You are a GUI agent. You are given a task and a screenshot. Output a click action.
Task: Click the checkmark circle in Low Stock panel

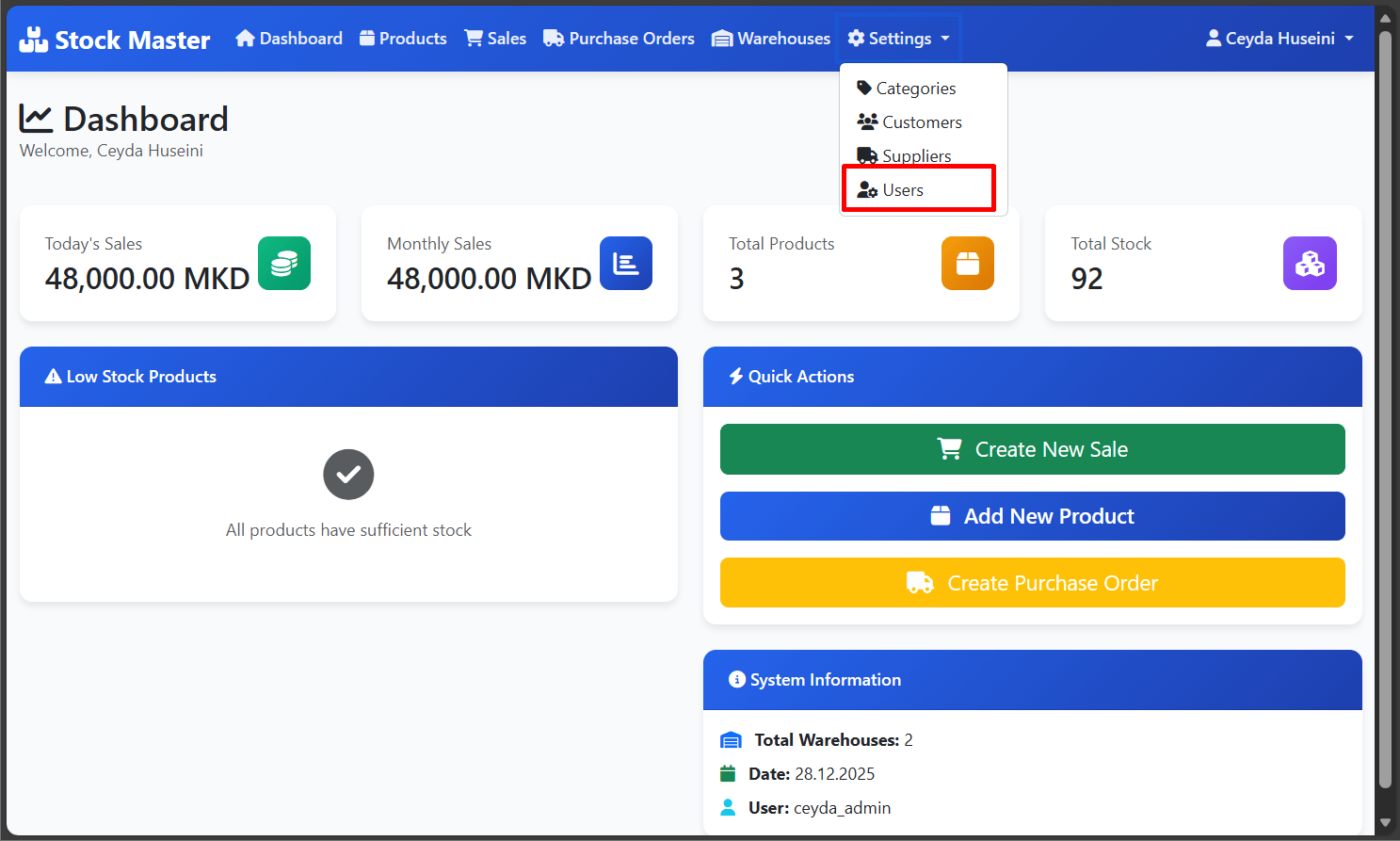(x=348, y=475)
